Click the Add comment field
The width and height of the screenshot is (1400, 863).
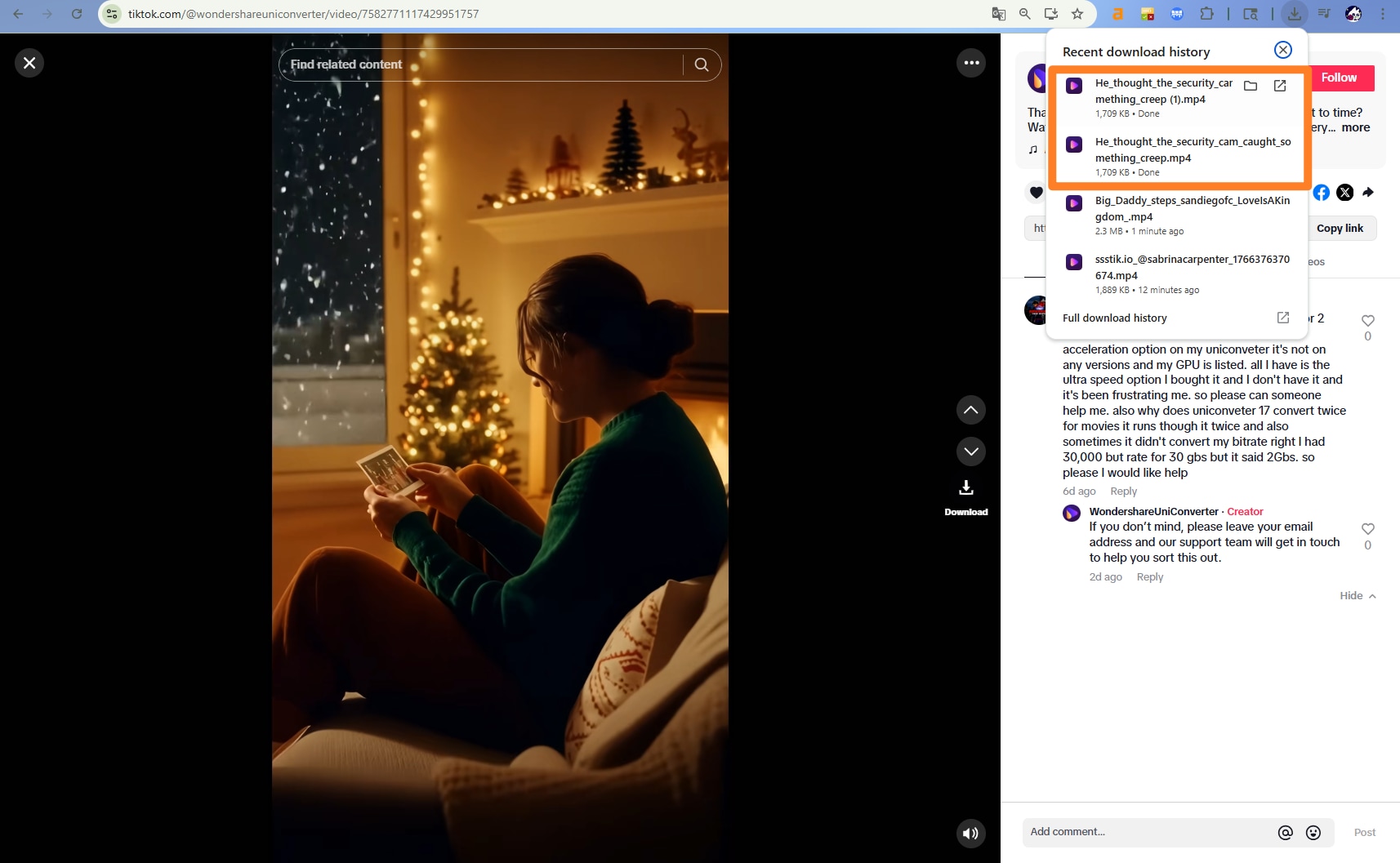tap(1144, 831)
